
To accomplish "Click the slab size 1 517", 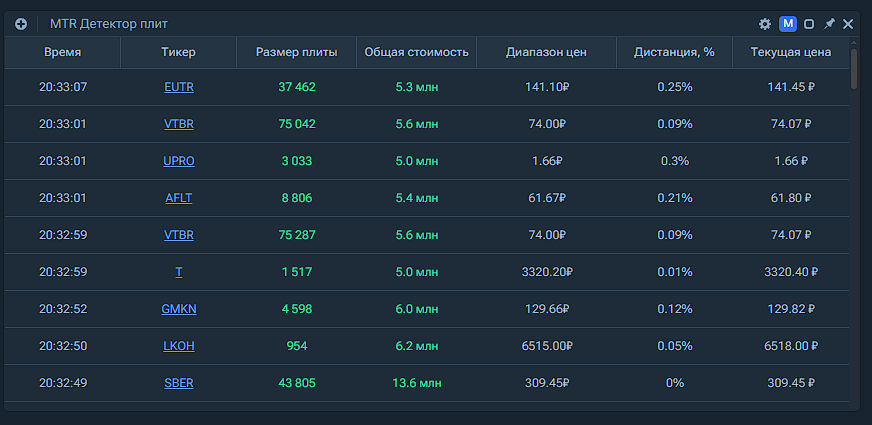I will click(x=297, y=272).
